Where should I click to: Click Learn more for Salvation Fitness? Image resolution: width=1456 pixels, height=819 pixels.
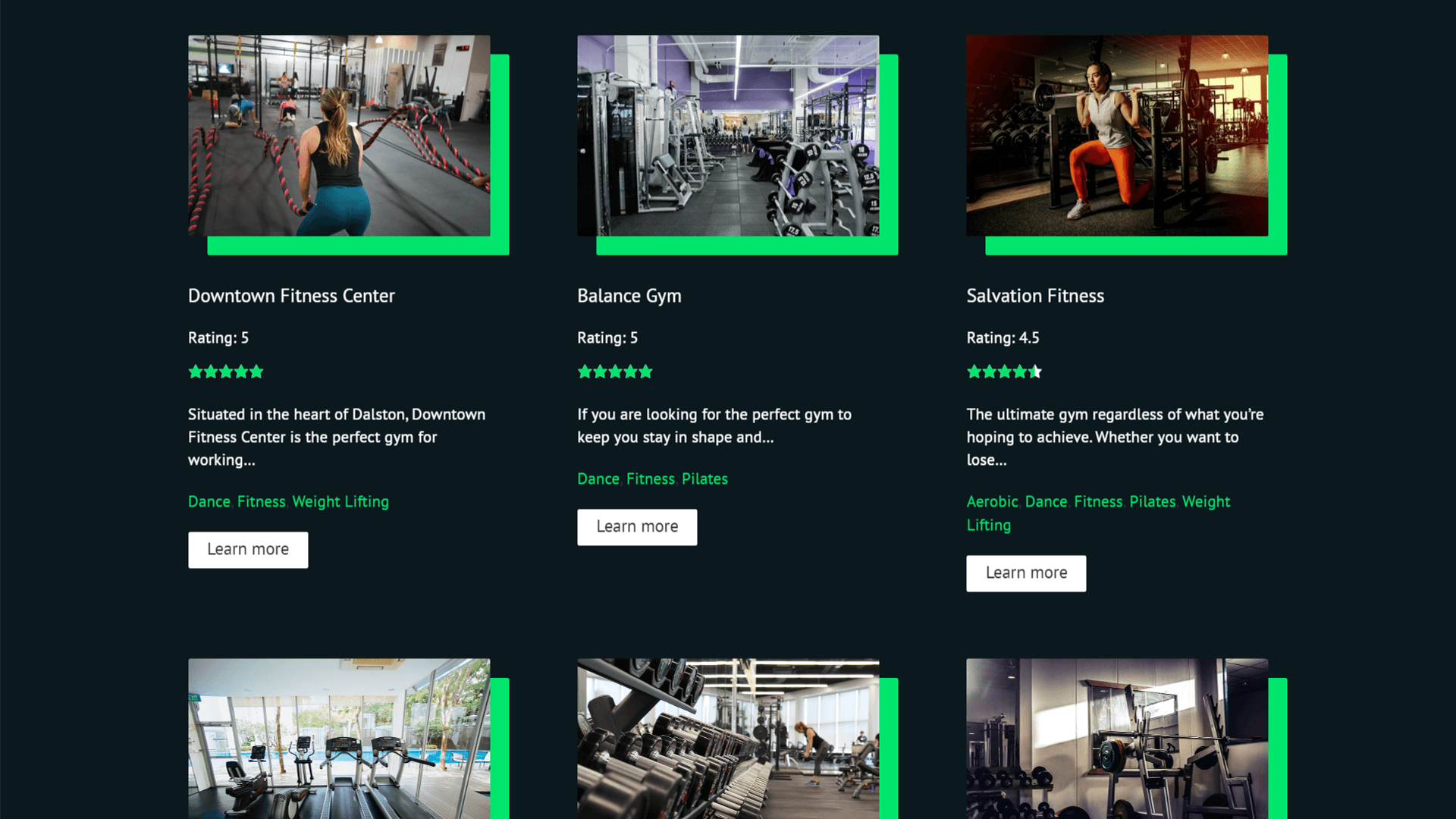(x=1026, y=572)
